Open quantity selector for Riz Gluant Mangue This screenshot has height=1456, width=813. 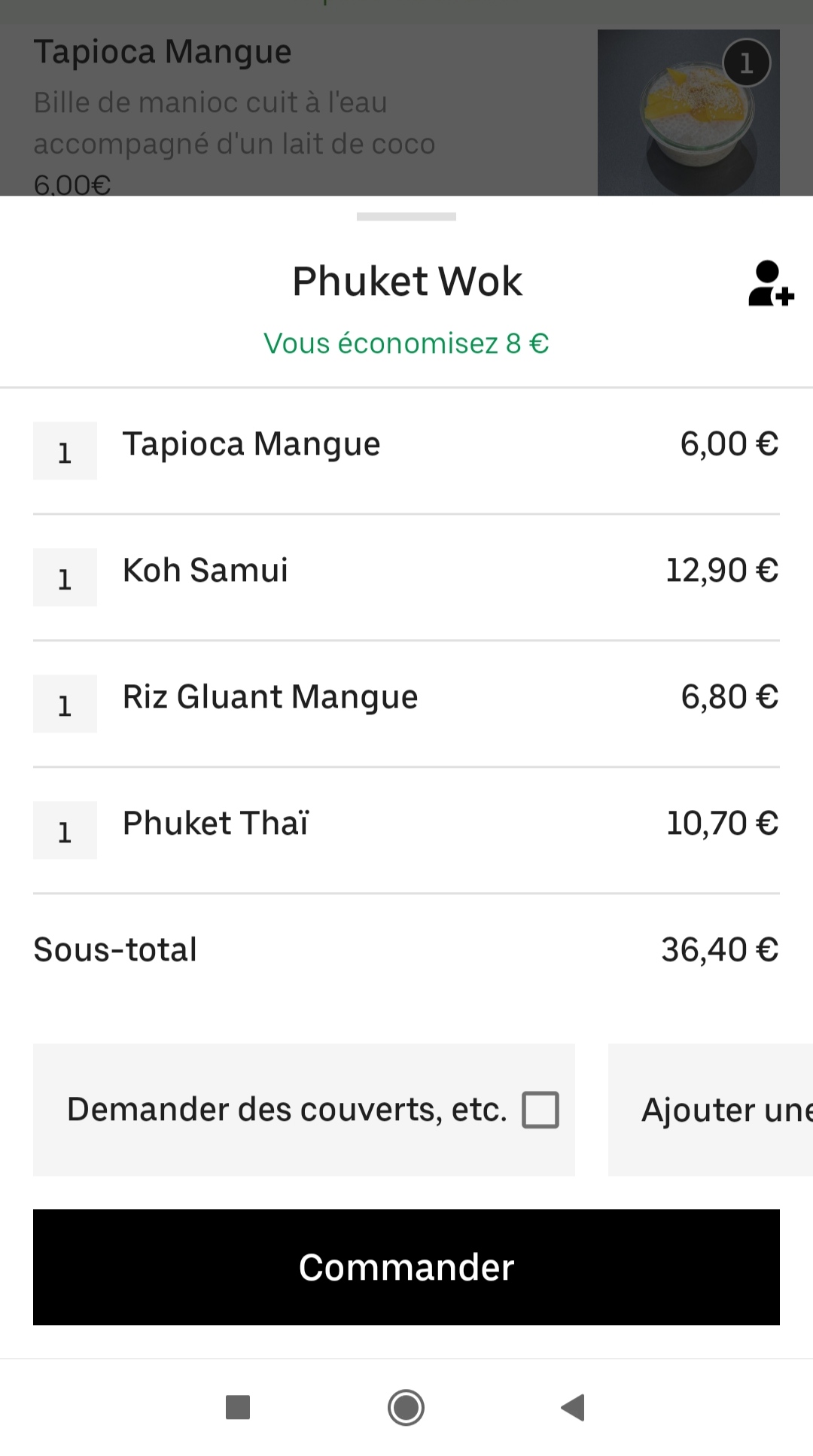(x=65, y=704)
